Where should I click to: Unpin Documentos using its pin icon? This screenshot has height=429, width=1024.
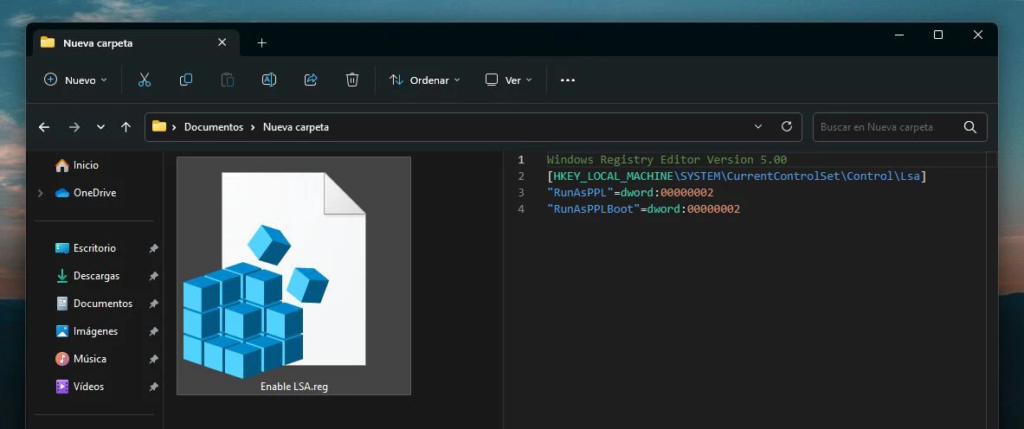pyautogui.click(x=153, y=304)
